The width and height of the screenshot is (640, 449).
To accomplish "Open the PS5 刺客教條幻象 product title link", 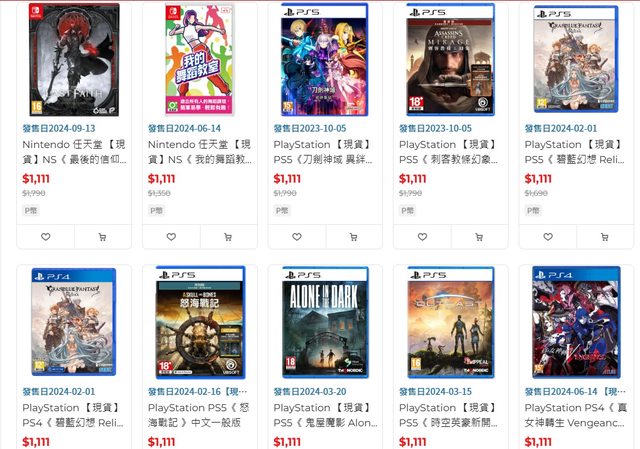I will pyautogui.click(x=449, y=152).
